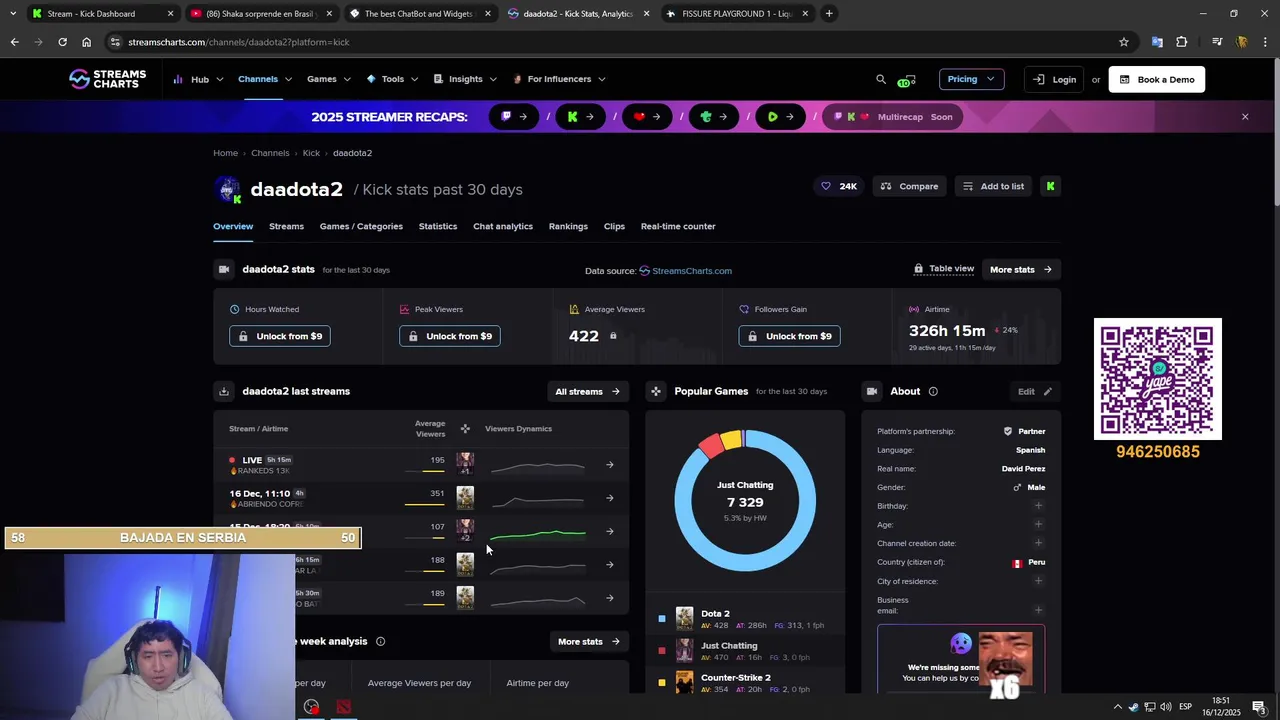The width and height of the screenshot is (1280, 720).
Task: Open the YouTube streamer recap pill
Action: (x=648, y=117)
